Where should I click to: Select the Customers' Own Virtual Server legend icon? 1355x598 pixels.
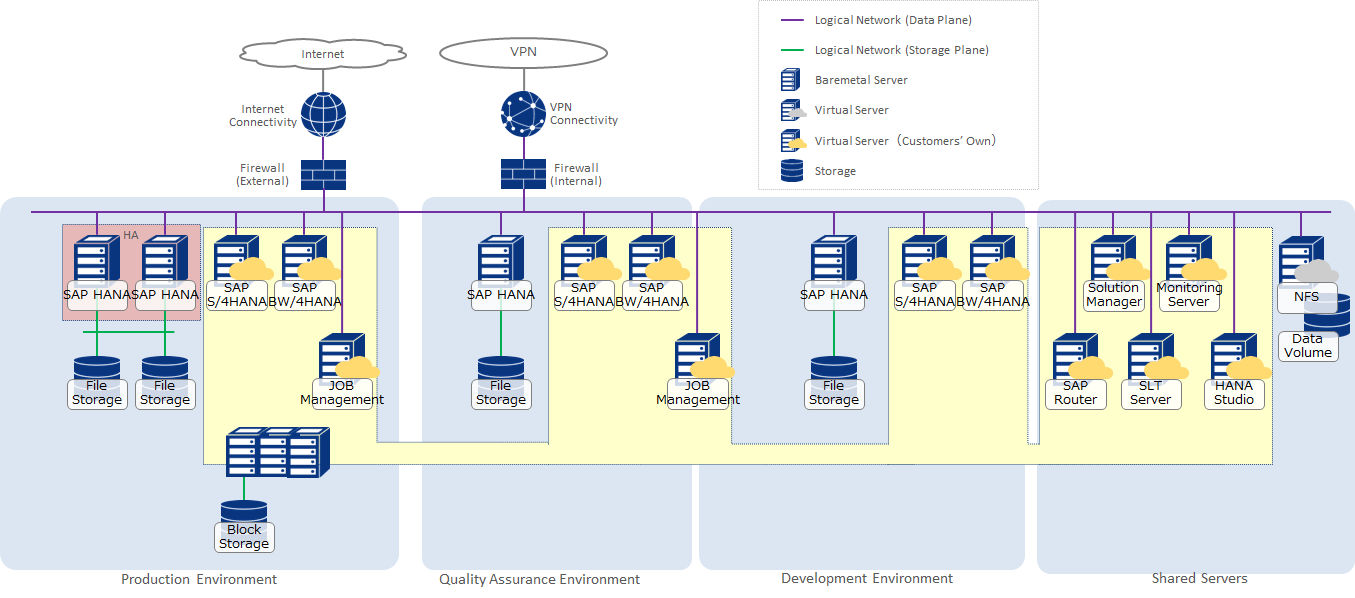coord(793,141)
